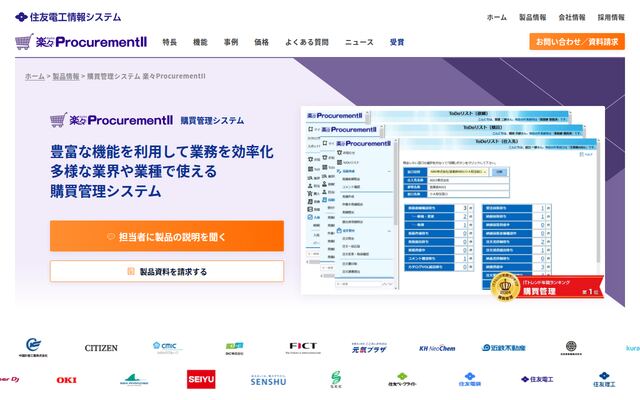Click the red SEIYU customer logo
The image size is (640, 400).
click(x=201, y=379)
